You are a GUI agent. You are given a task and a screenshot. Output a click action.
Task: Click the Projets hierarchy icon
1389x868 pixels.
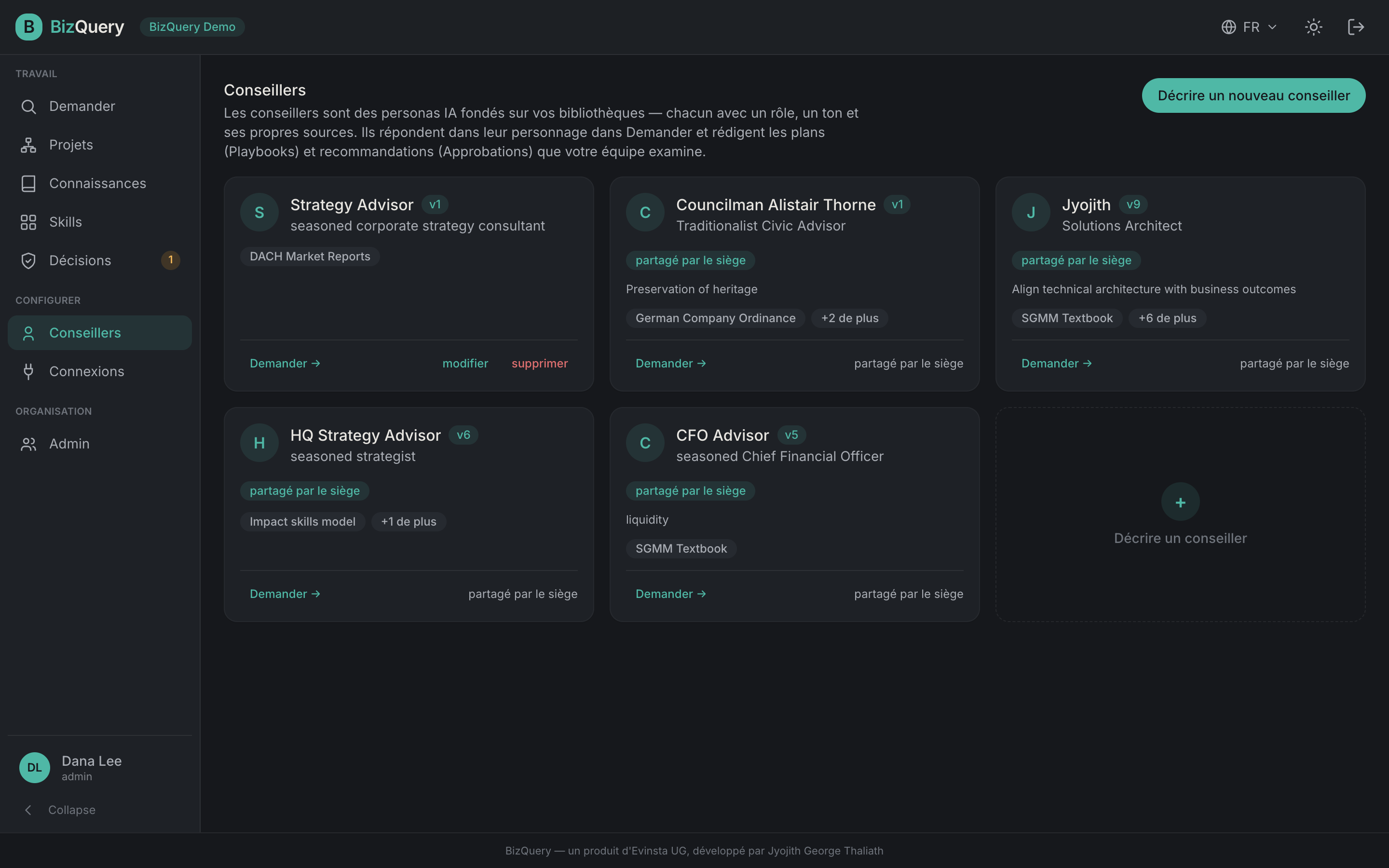[28, 145]
